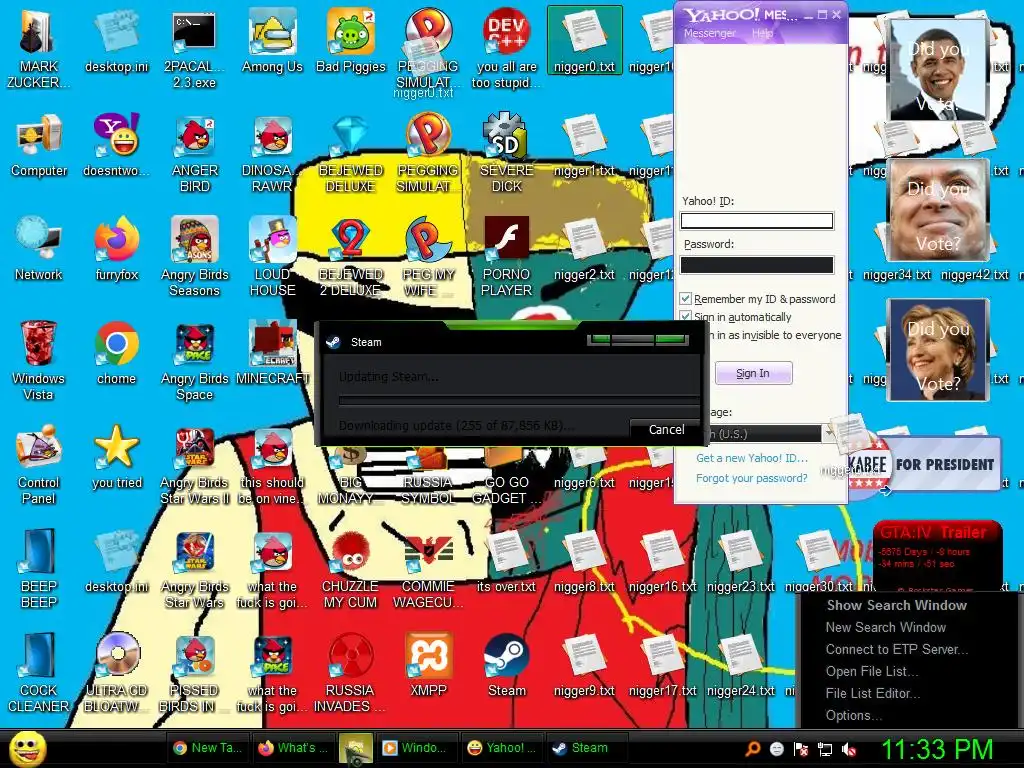Click the Obama 'Did you Vote?' gadget
The image size is (1024, 768).
938,70
